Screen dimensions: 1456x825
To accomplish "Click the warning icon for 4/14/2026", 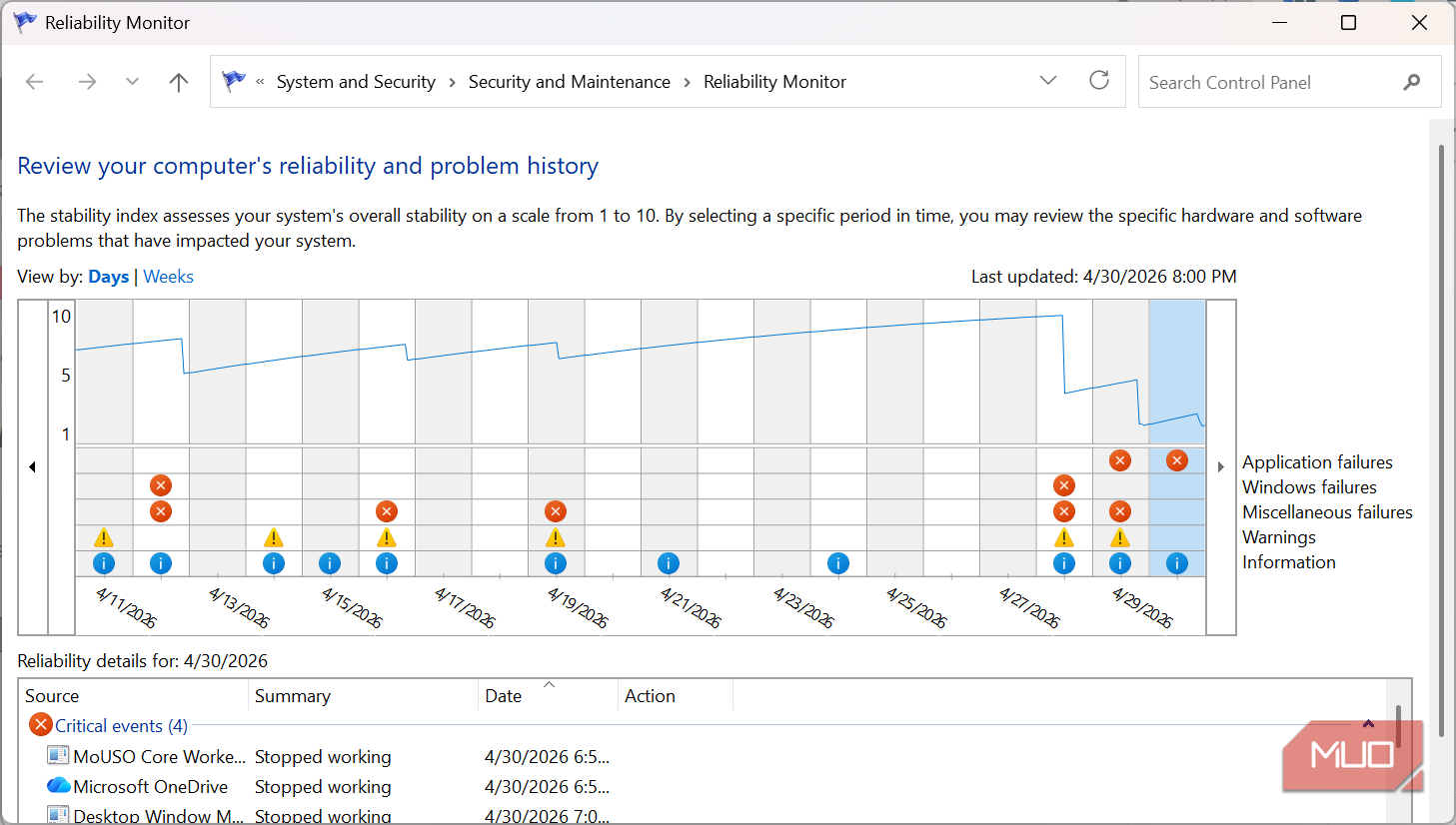I will click(274, 537).
